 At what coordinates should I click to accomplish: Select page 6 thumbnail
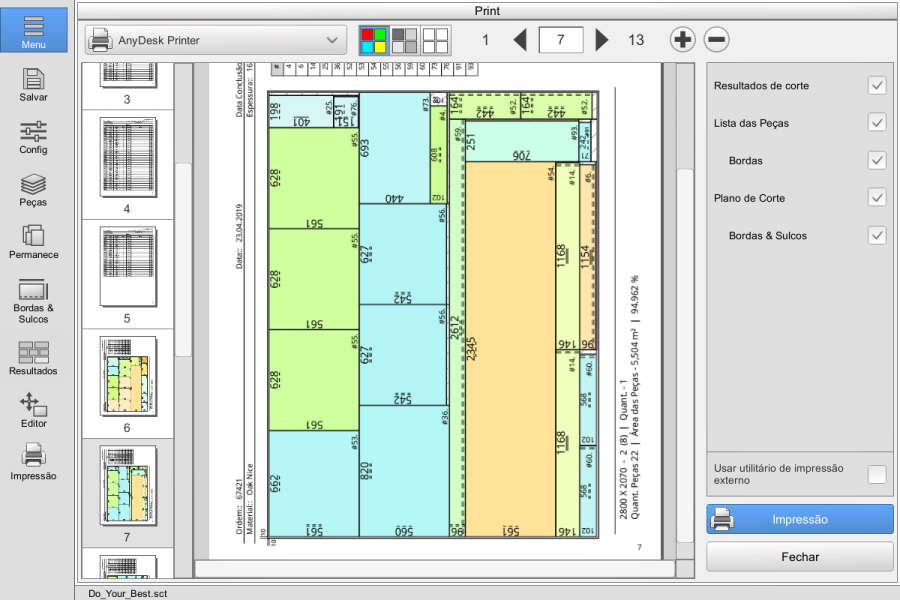pyautogui.click(x=127, y=383)
